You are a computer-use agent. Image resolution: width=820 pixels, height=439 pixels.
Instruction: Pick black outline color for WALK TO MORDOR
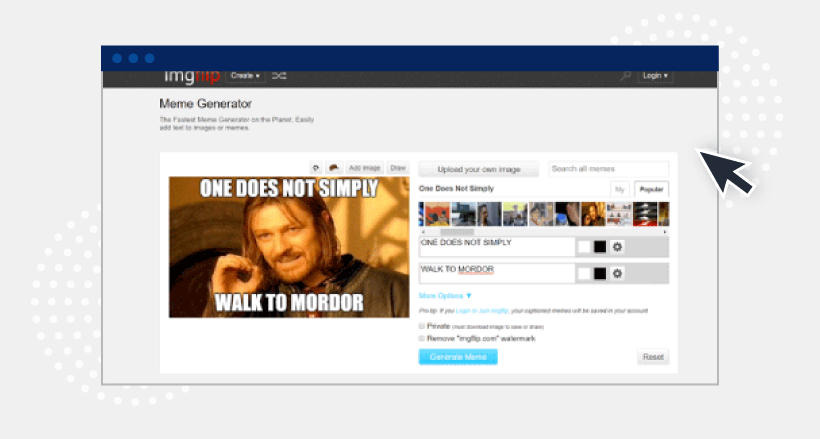[x=600, y=273]
